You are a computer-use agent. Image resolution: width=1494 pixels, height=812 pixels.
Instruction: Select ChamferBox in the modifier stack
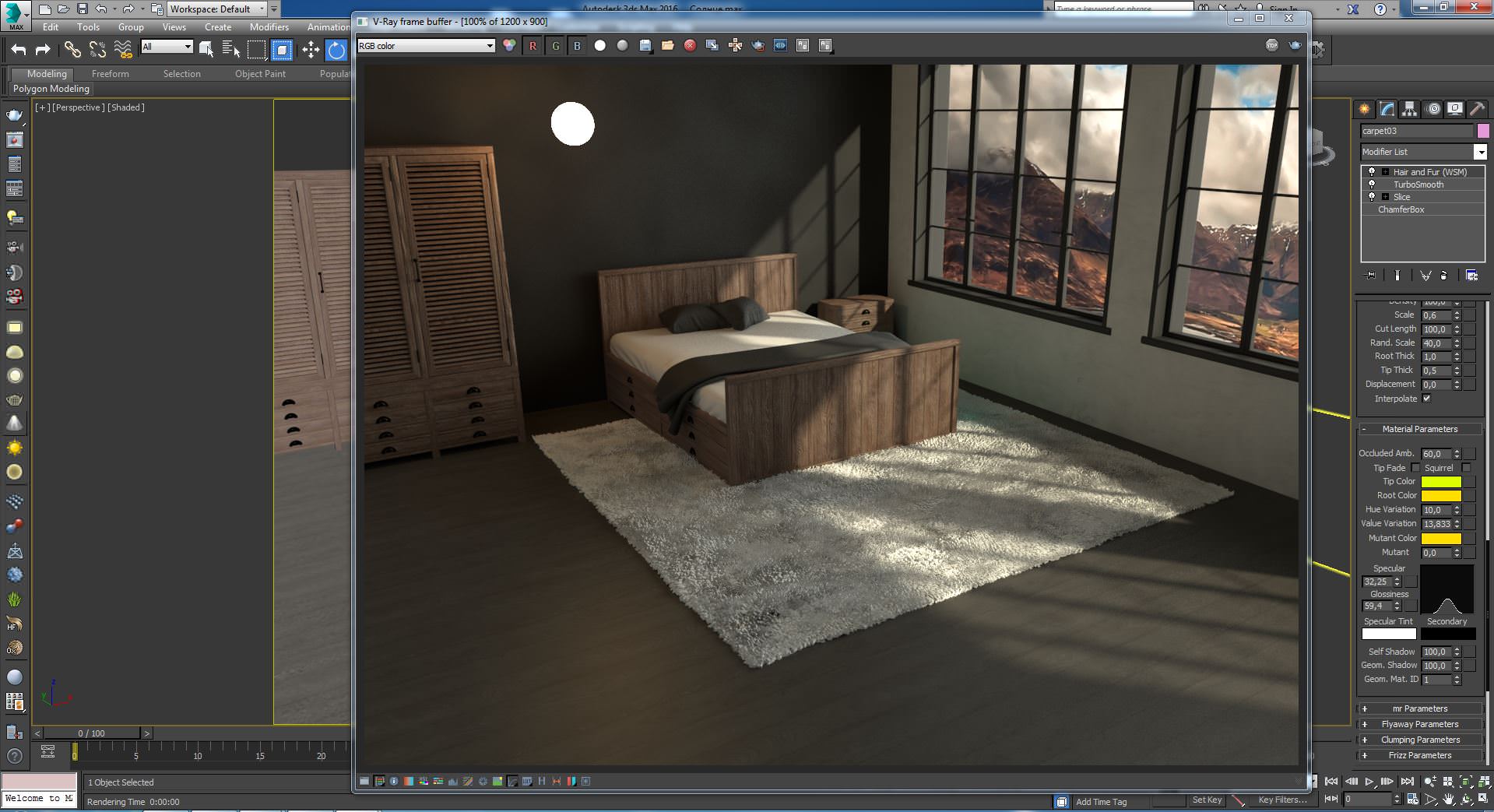click(1401, 209)
